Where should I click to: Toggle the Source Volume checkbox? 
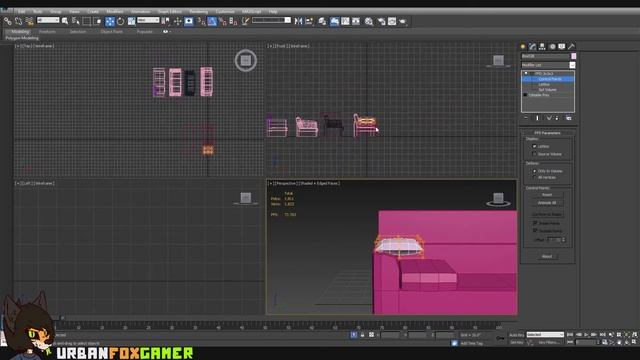534,154
